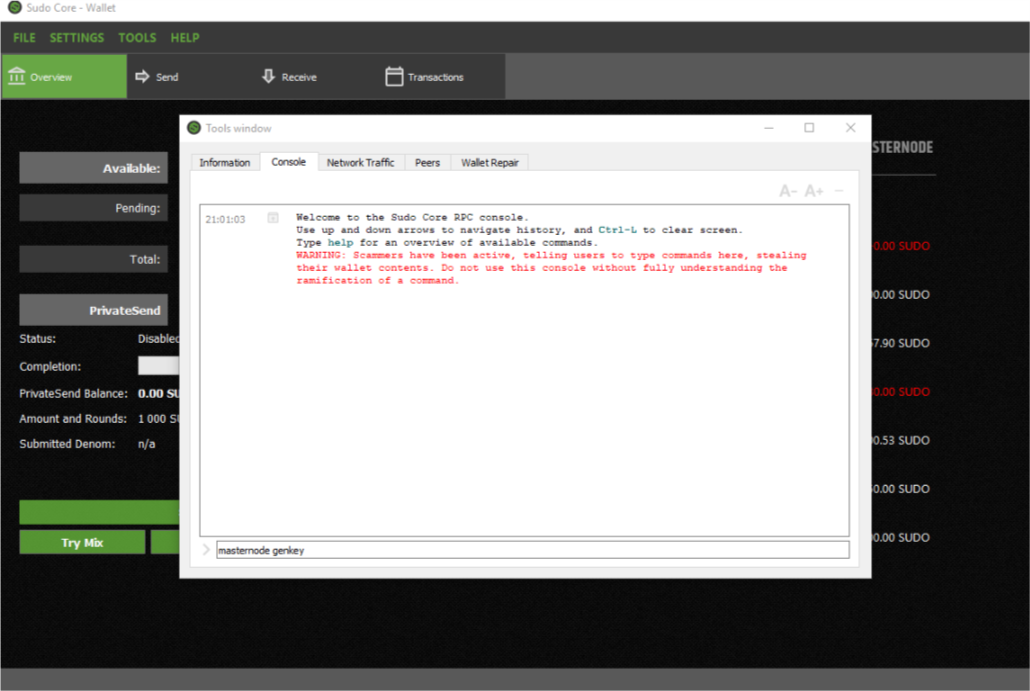1030x691 pixels.
Task: Click the PrivateSend section header
Action: (x=94, y=310)
